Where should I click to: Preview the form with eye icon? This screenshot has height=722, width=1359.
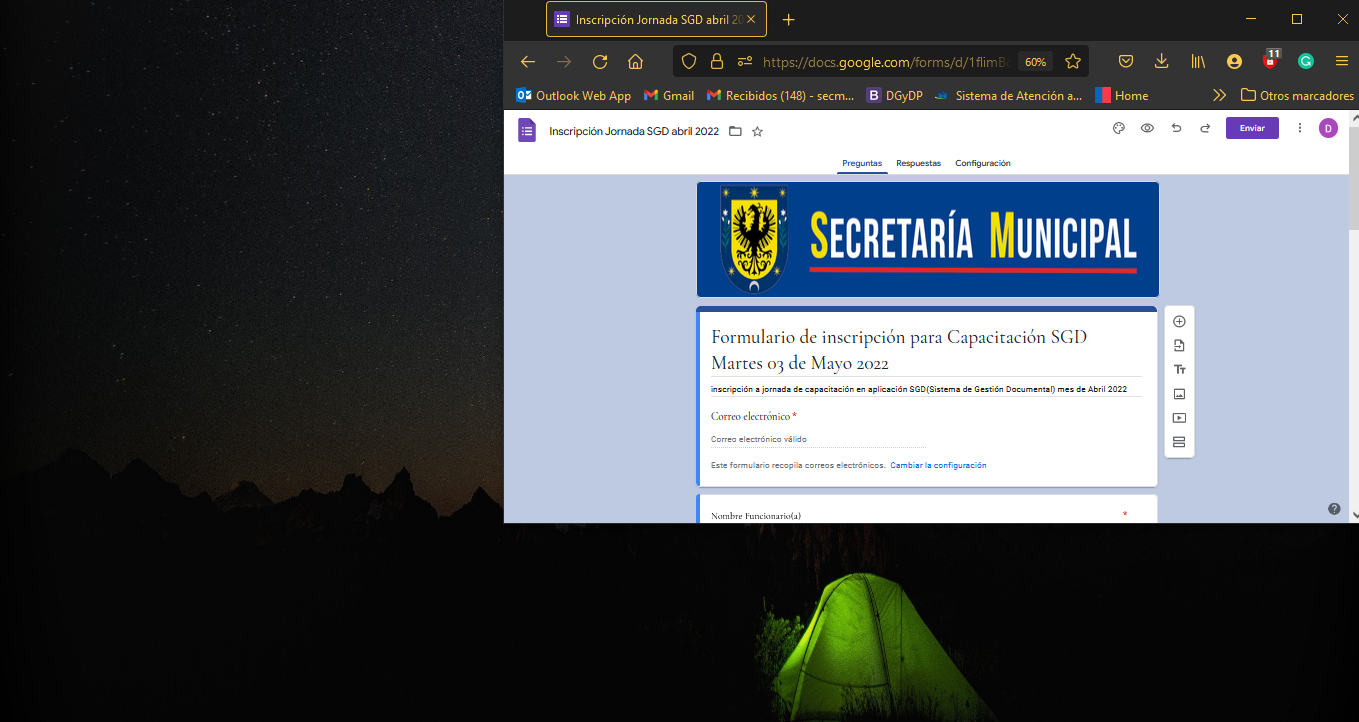(x=1148, y=129)
